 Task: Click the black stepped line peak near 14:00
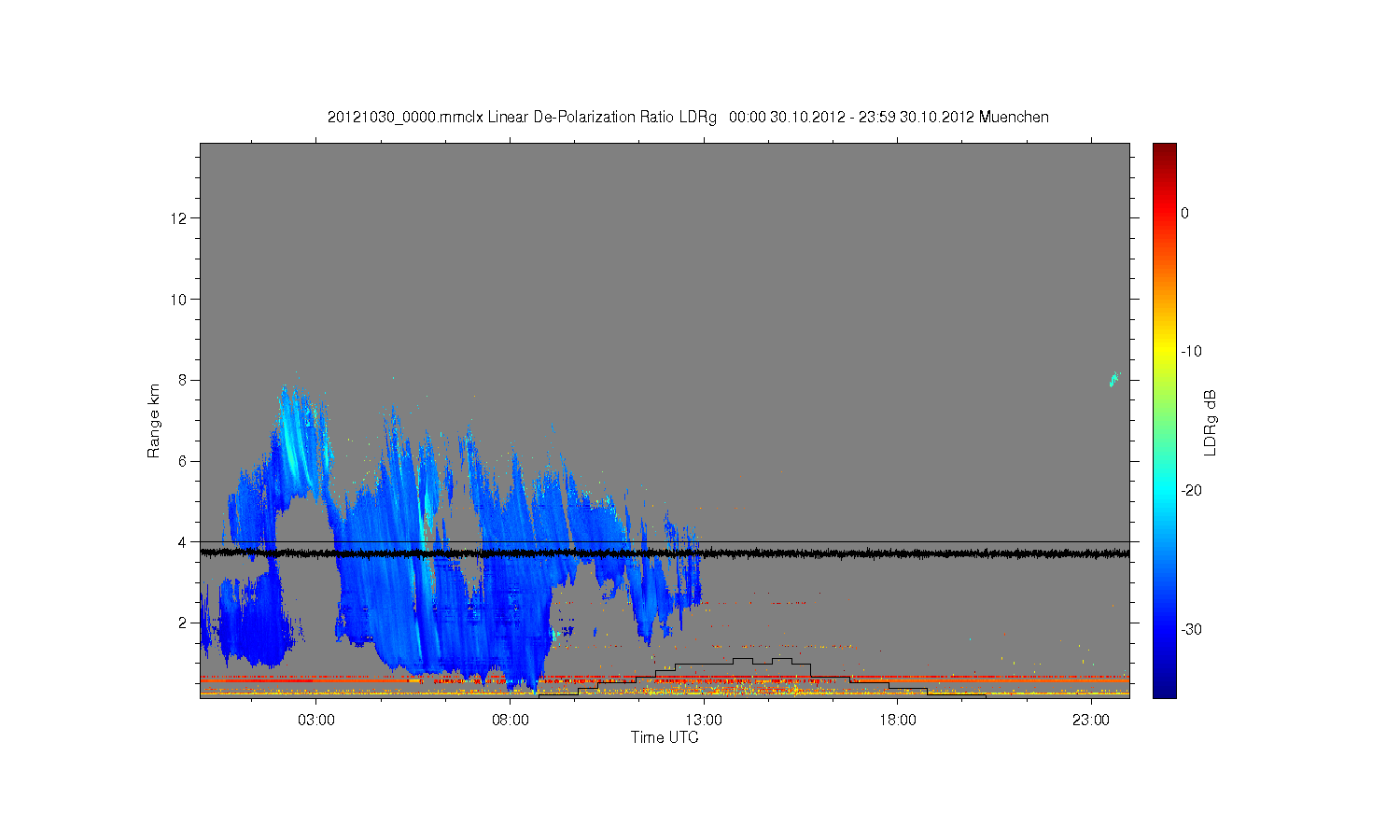[743, 659]
